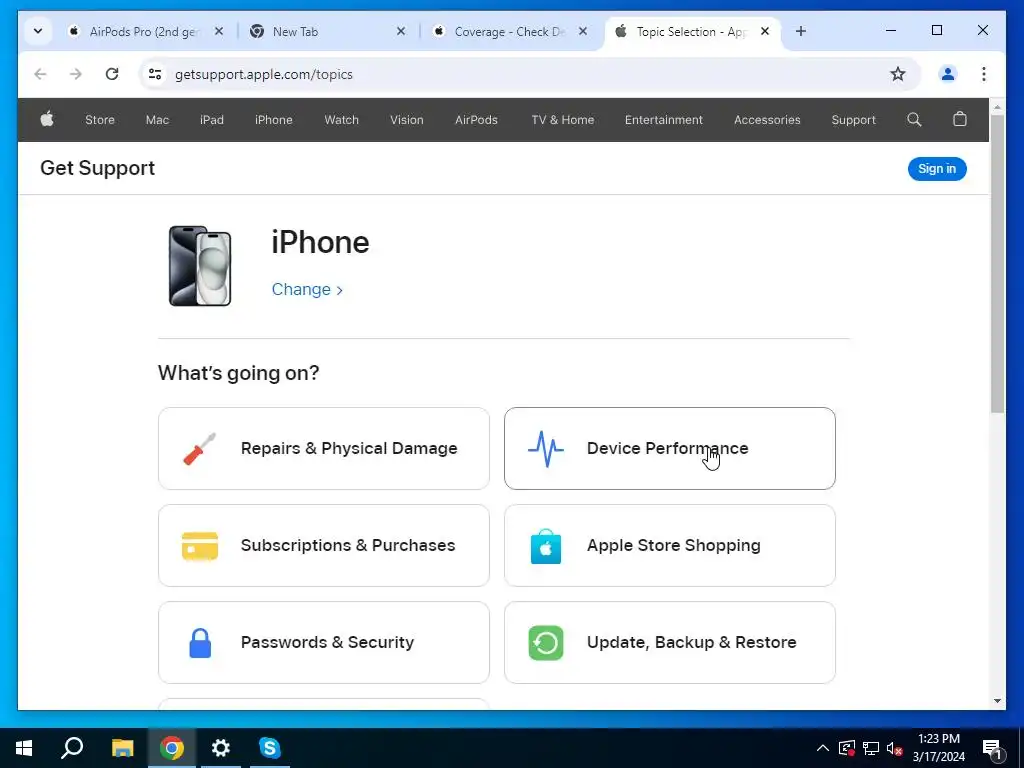The height and width of the screenshot is (768, 1024).
Task: Open Settings gear in taskbar
Action: coord(221,748)
